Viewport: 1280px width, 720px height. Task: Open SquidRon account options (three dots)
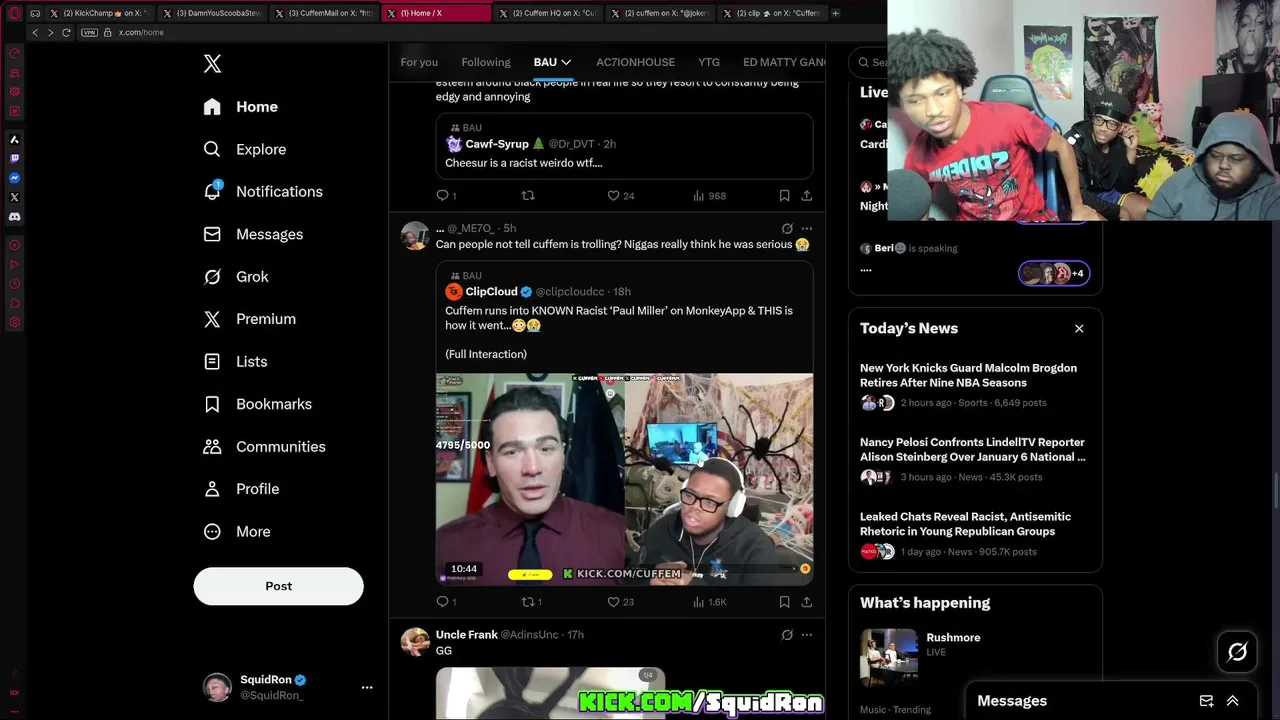pos(367,687)
